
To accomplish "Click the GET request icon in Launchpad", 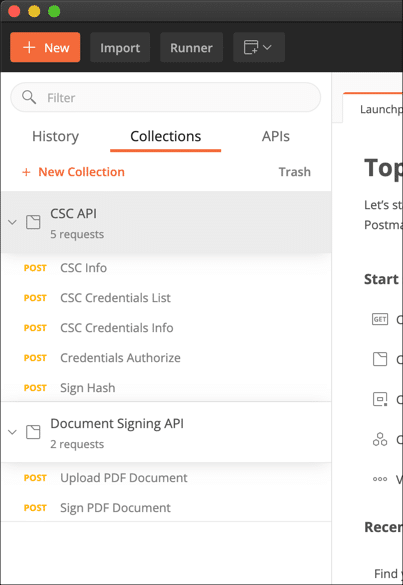I will point(380,319).
